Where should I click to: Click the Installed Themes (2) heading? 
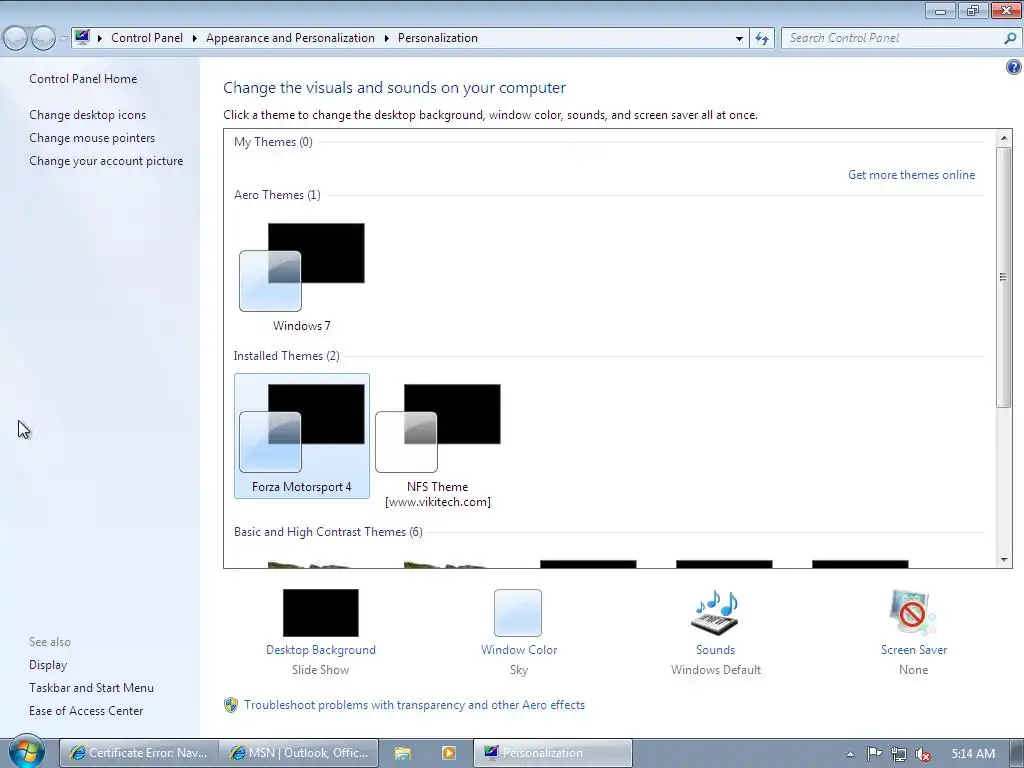287,355
